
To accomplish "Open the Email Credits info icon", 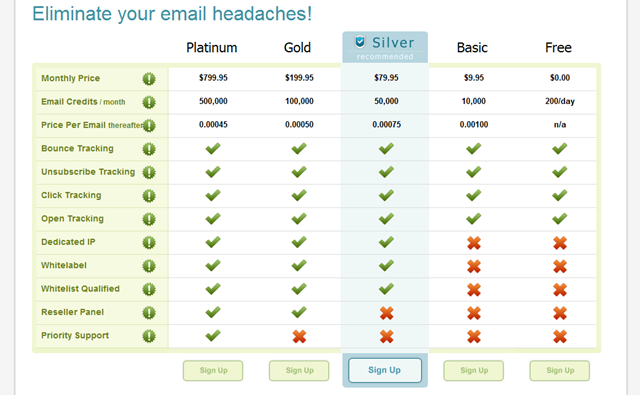I will (x=149, y=102).
